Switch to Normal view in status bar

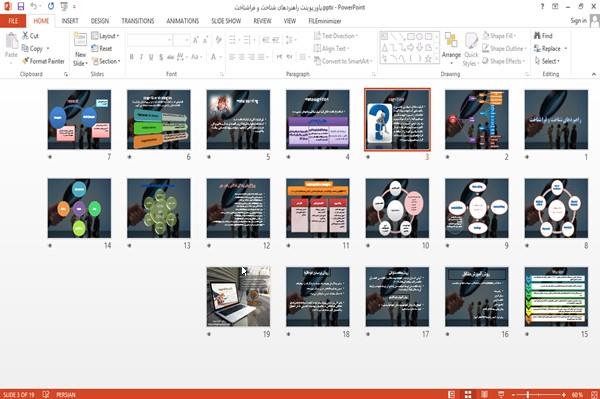[452, 394]
